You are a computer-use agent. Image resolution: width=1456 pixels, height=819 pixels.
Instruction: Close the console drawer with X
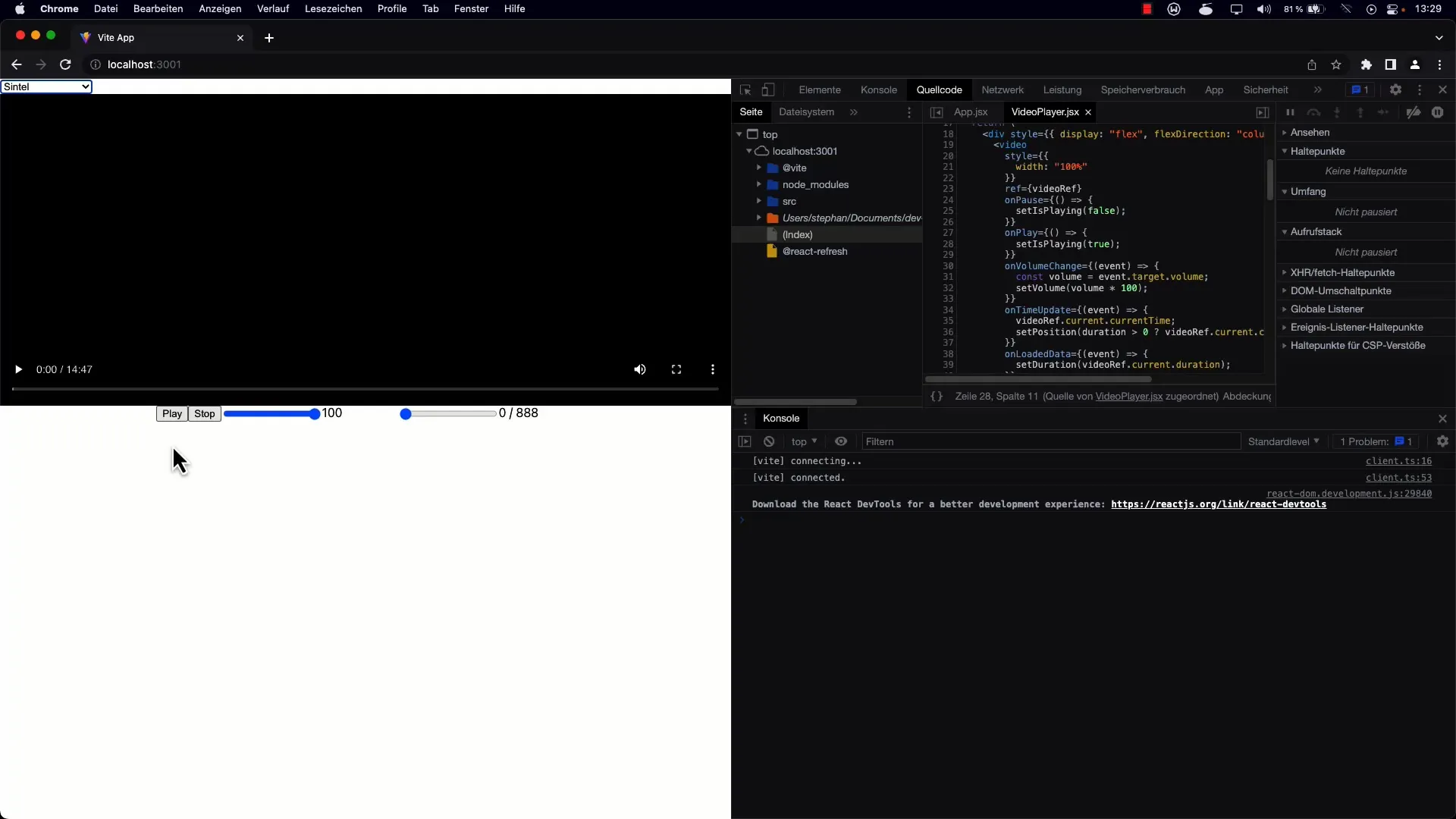click(x=1442, y=419)
